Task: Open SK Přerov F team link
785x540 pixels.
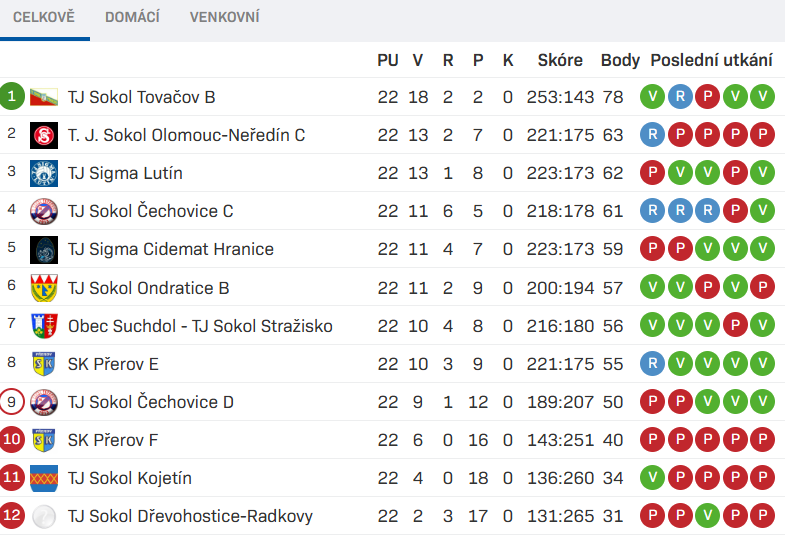Action: click(113, 440)
